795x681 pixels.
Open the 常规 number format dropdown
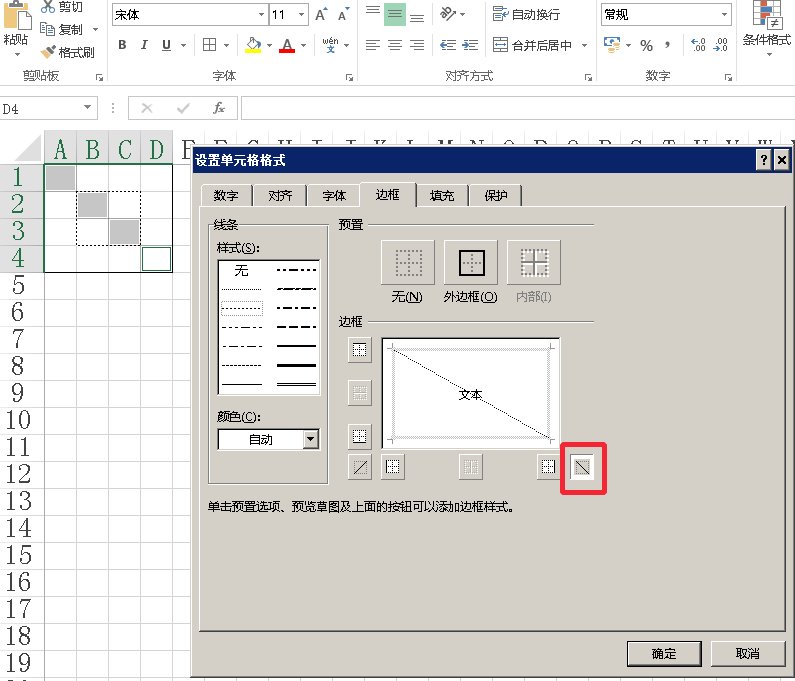point(724,14)
